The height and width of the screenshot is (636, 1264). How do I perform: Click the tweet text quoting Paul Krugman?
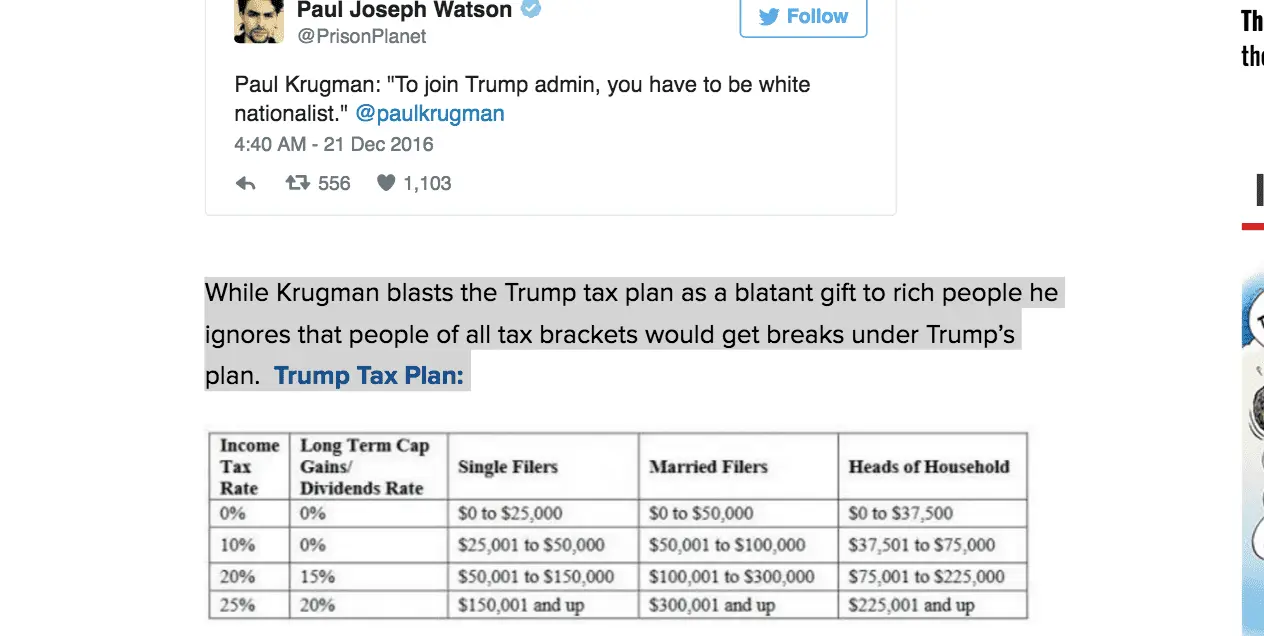tap(522, 98)
